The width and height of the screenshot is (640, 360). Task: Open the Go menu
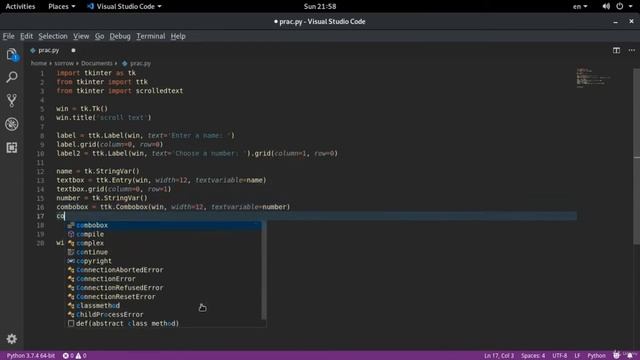tap(100, 36)
